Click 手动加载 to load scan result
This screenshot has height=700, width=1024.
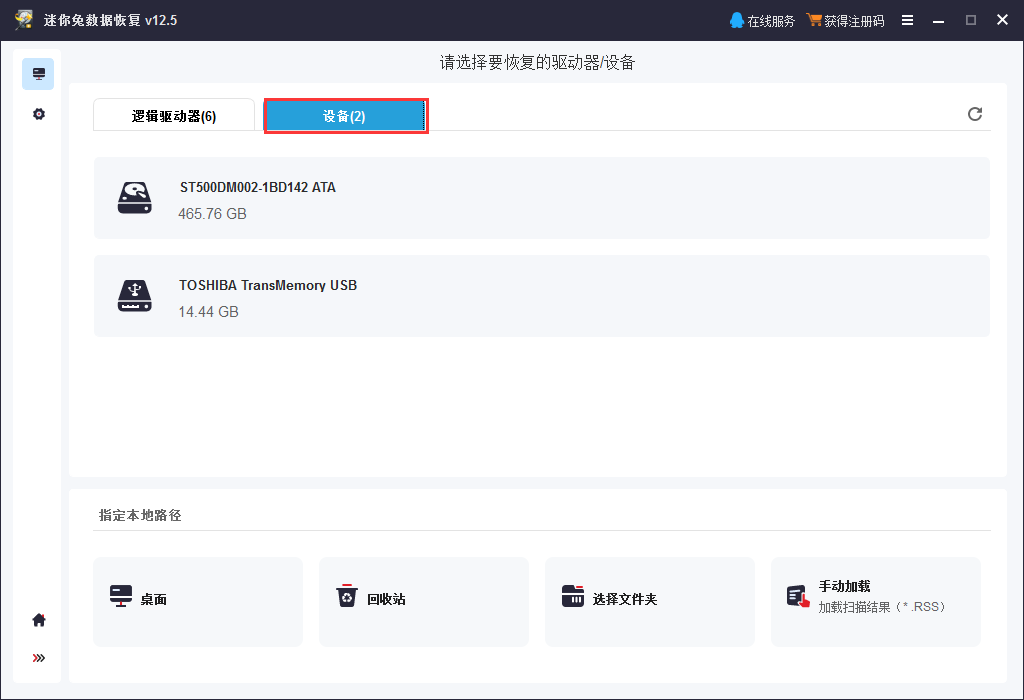(876, 601)
